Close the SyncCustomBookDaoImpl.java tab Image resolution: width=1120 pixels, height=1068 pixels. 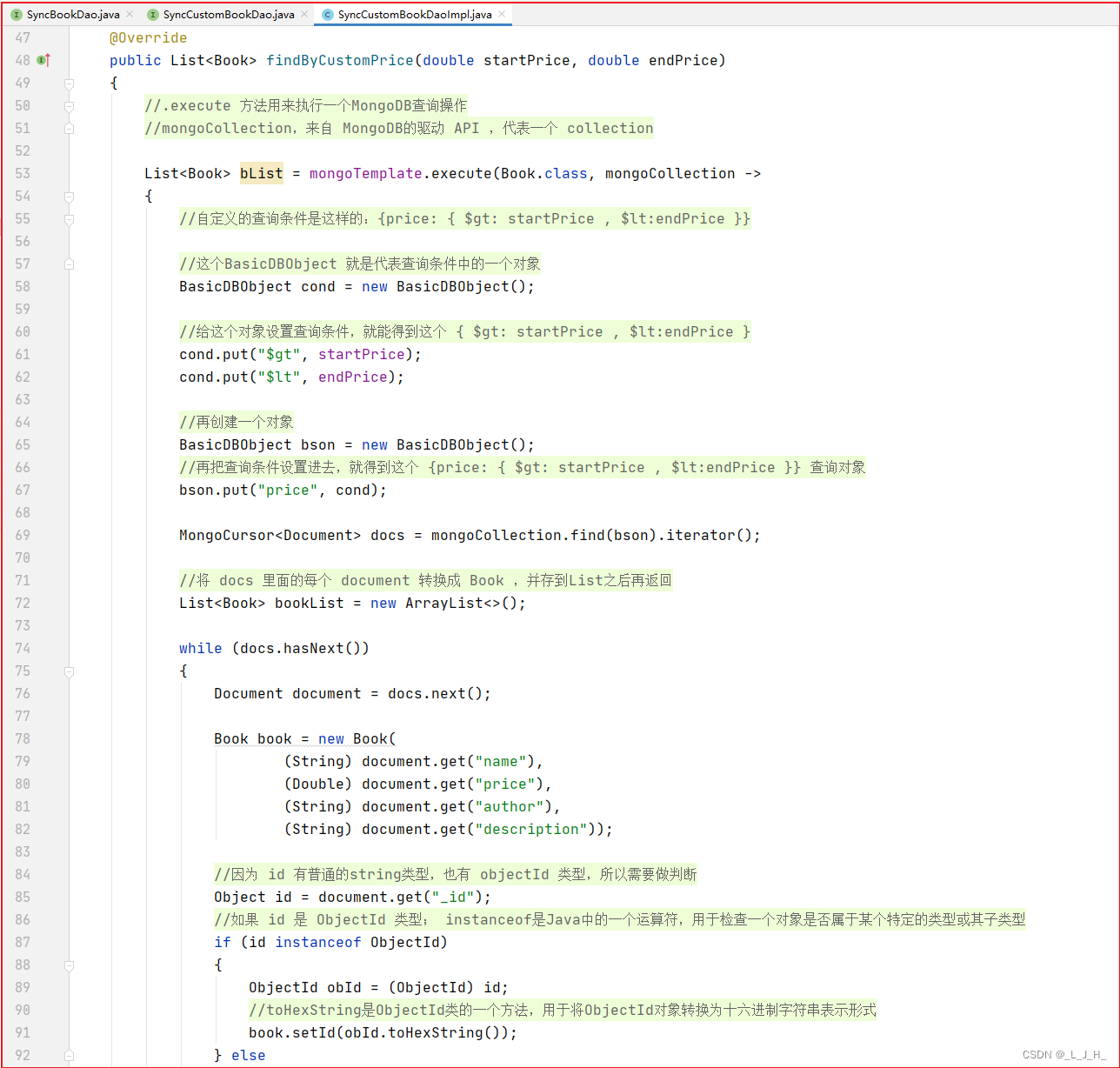(x=502, y=15)
